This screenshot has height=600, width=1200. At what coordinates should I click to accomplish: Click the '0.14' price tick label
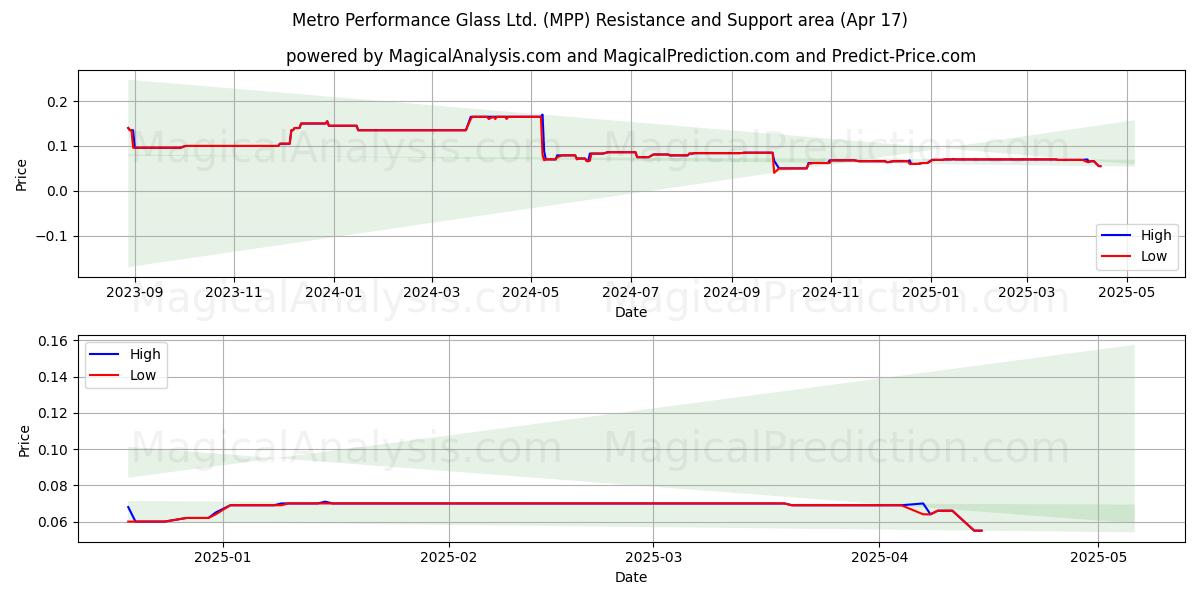pyautogui.click(x=53, y=377)
